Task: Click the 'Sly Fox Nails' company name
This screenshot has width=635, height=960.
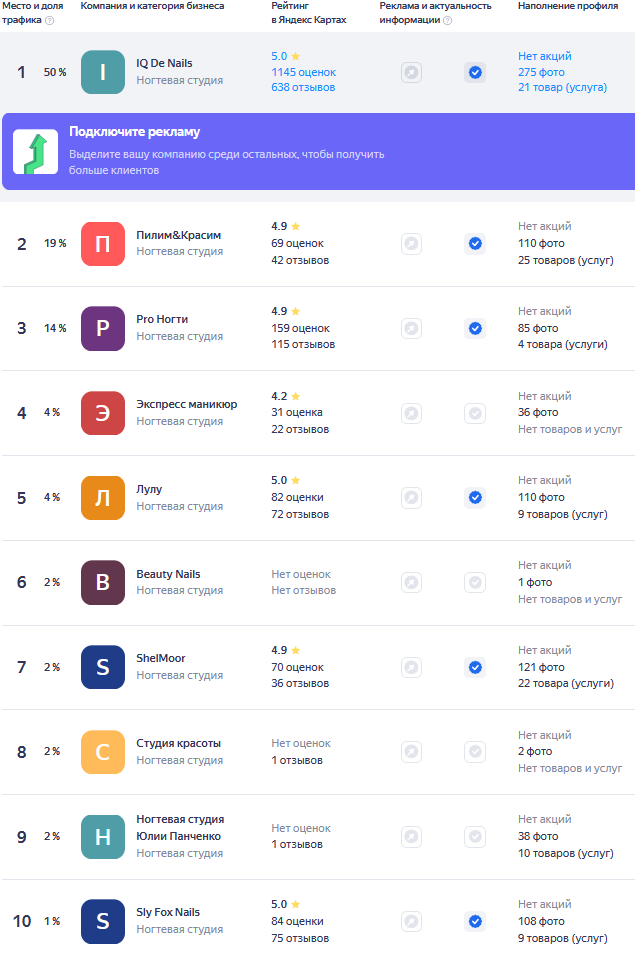Action: (168, 912)
